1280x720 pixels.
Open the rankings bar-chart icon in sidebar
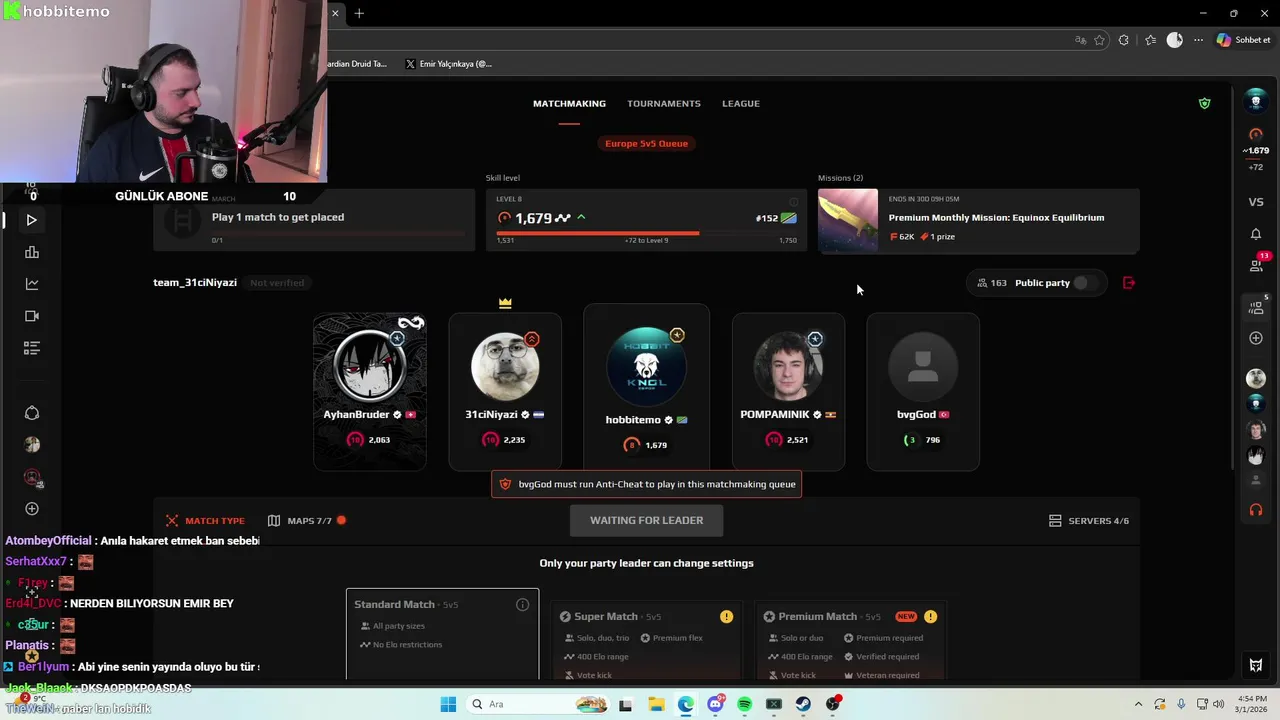pyautogui.click(x=31, y=252)
